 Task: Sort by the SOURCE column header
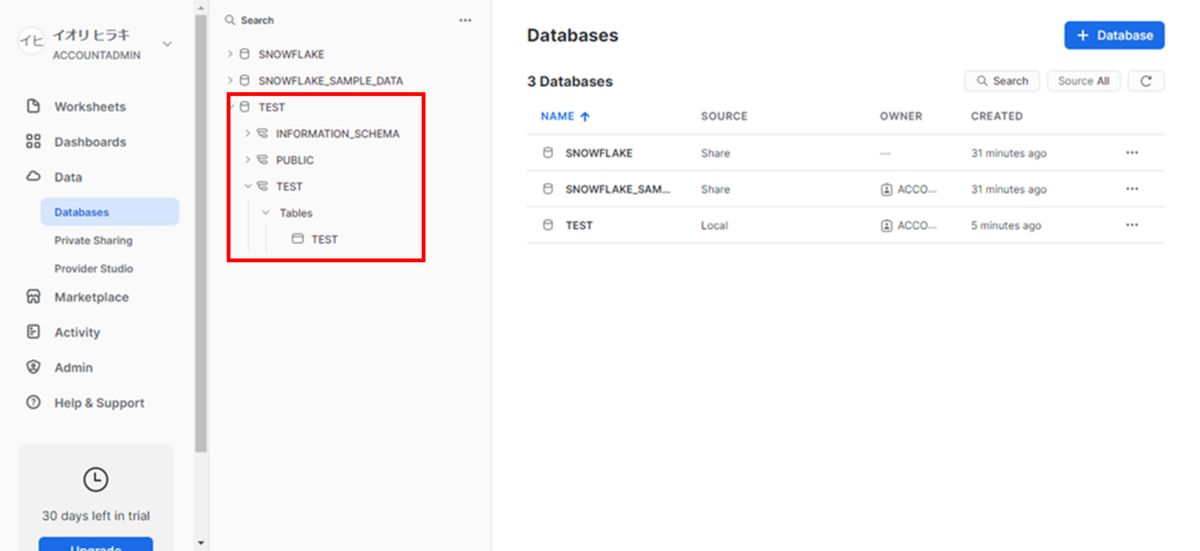point(724,116)
